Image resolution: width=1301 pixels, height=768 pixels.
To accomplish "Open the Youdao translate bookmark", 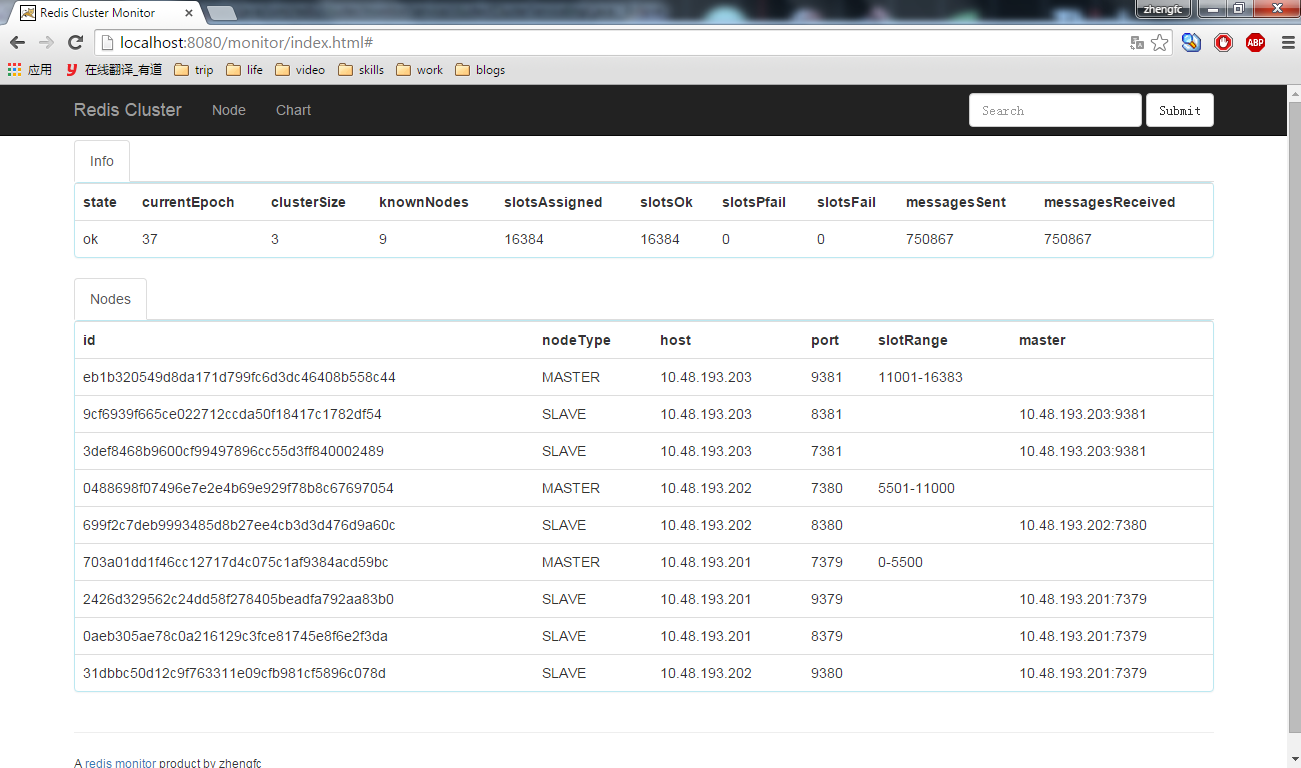I will click(x=114, y=70).
